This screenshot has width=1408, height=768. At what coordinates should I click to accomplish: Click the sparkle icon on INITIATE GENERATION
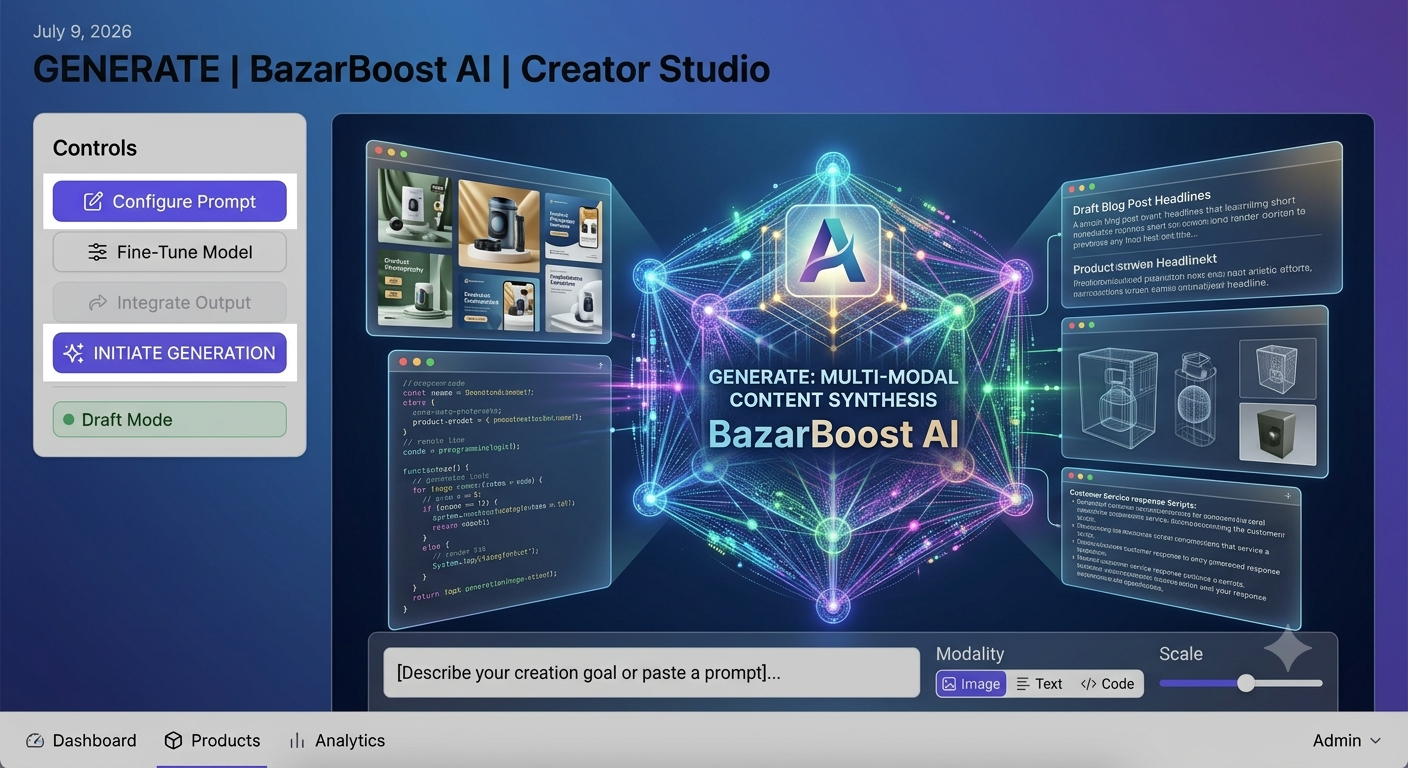tap(73, 353)
